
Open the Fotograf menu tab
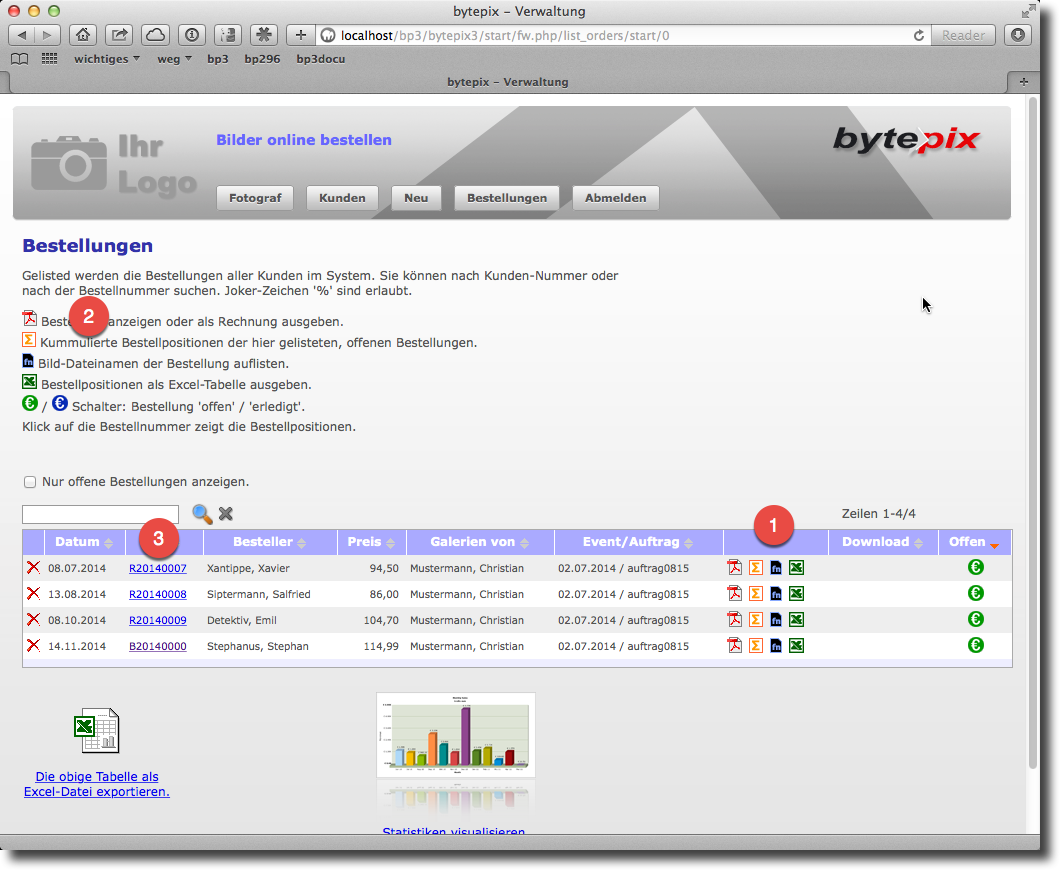coord(255,198)
